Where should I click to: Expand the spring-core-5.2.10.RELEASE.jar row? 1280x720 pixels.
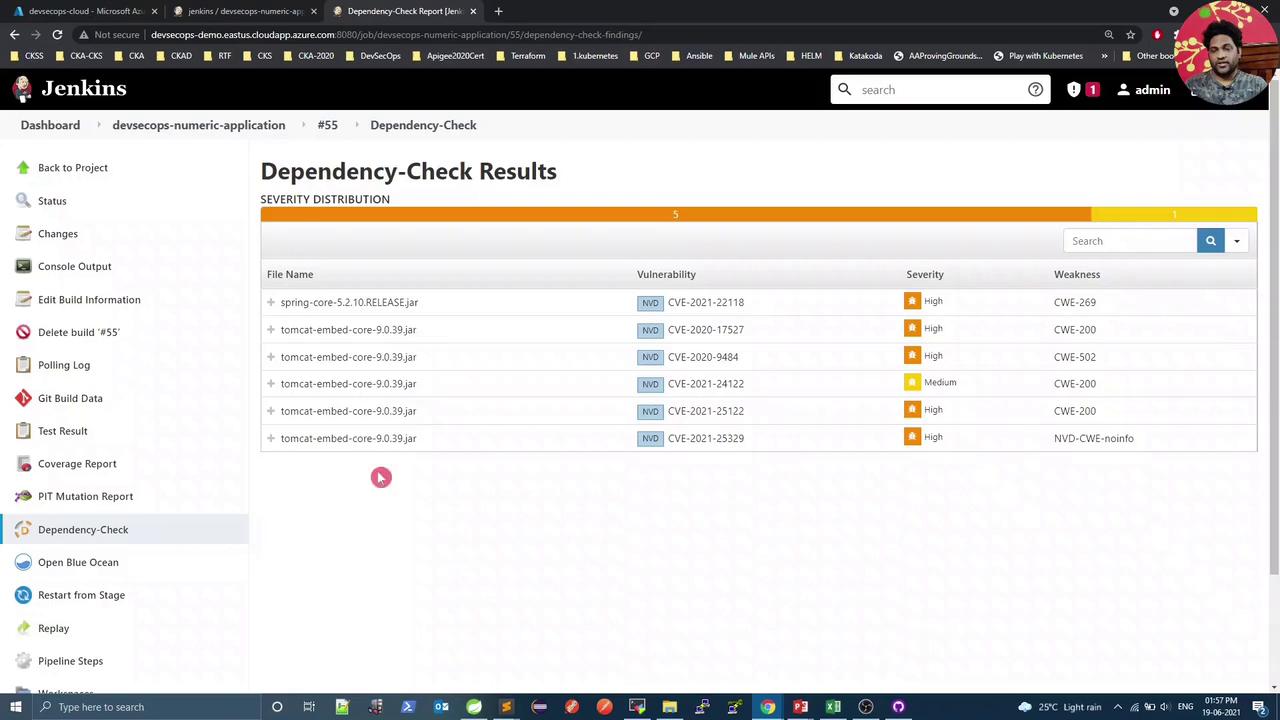click(271, 302)
